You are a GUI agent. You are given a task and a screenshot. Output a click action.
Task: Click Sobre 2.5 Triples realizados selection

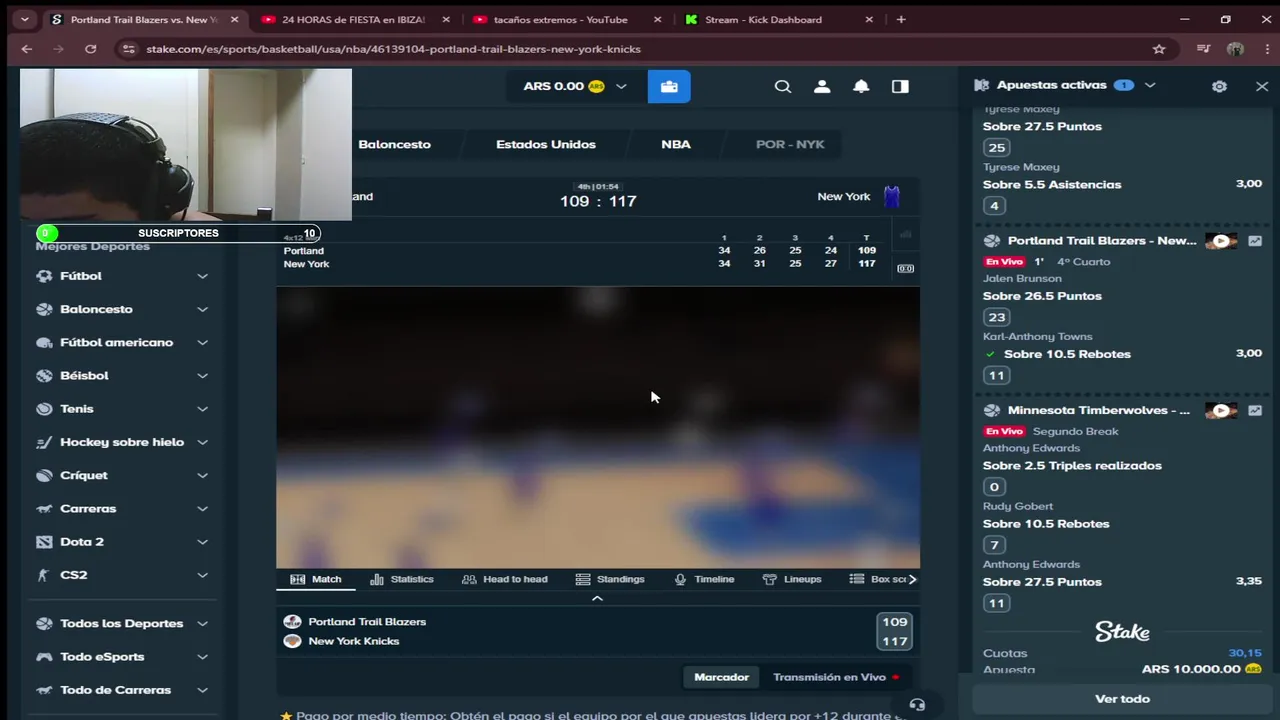[1072, 466]
